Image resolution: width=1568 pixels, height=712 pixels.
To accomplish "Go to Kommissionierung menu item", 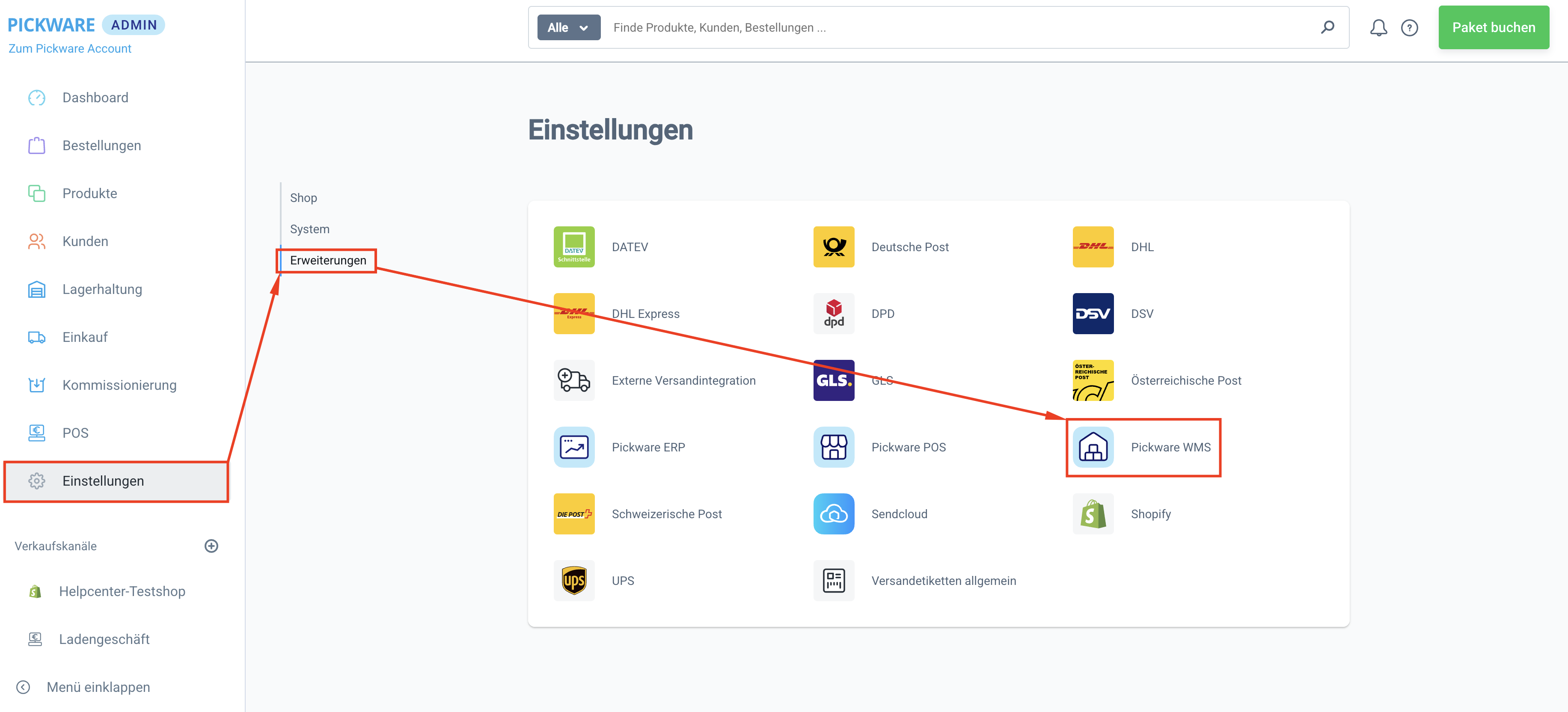I will pyautogui.click(x=119, y=385).
